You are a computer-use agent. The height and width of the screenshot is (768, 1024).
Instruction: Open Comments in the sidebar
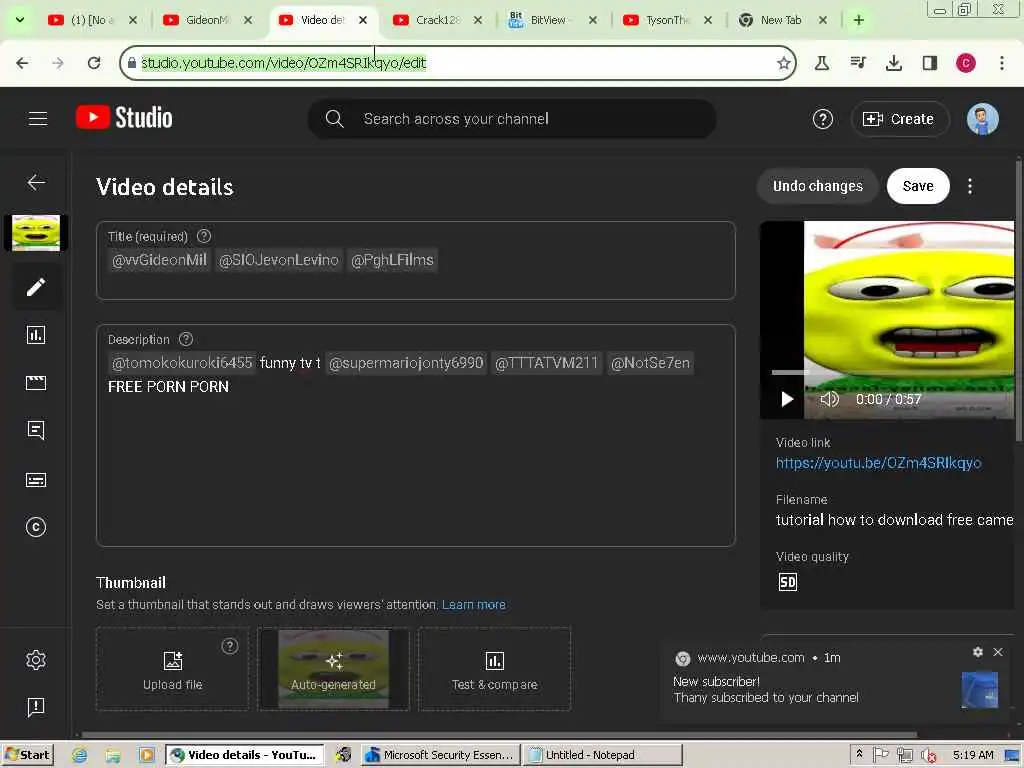point(36,430)
